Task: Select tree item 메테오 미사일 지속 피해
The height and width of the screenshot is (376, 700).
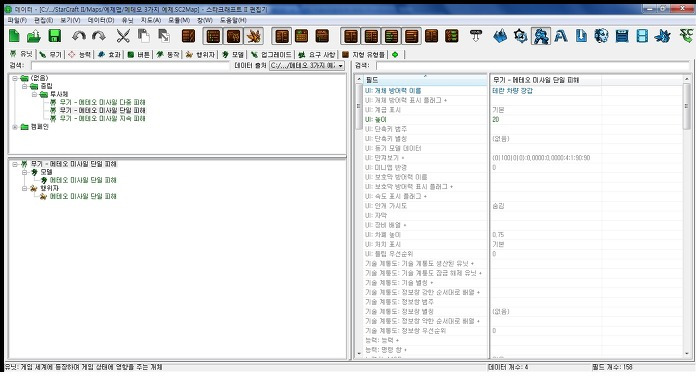Action: click(102, 118)
